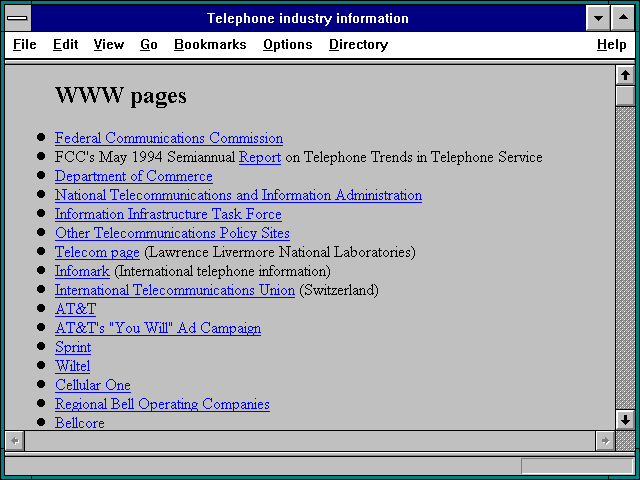The image size is (640, 480).
Task: Follow Other Telecommunications Policy Sites link
Action: click(x=172, y=233)
